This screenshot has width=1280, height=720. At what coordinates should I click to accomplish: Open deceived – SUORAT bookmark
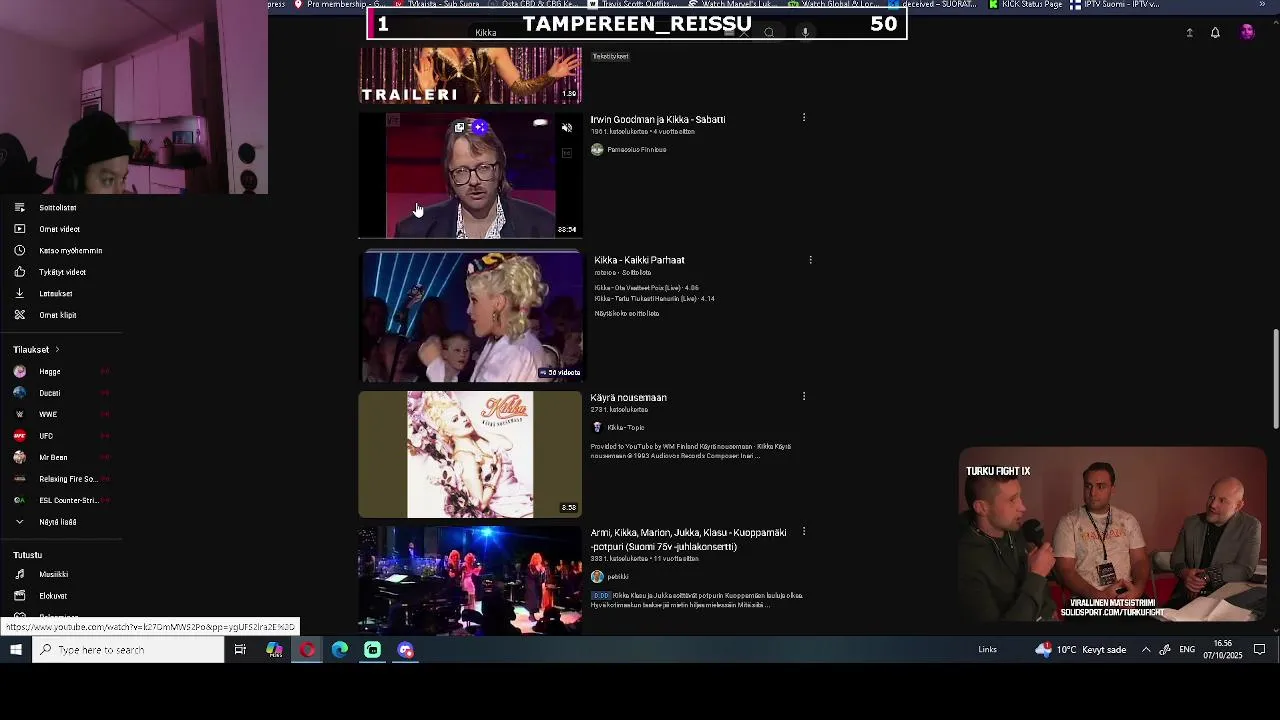click(931, 4)
